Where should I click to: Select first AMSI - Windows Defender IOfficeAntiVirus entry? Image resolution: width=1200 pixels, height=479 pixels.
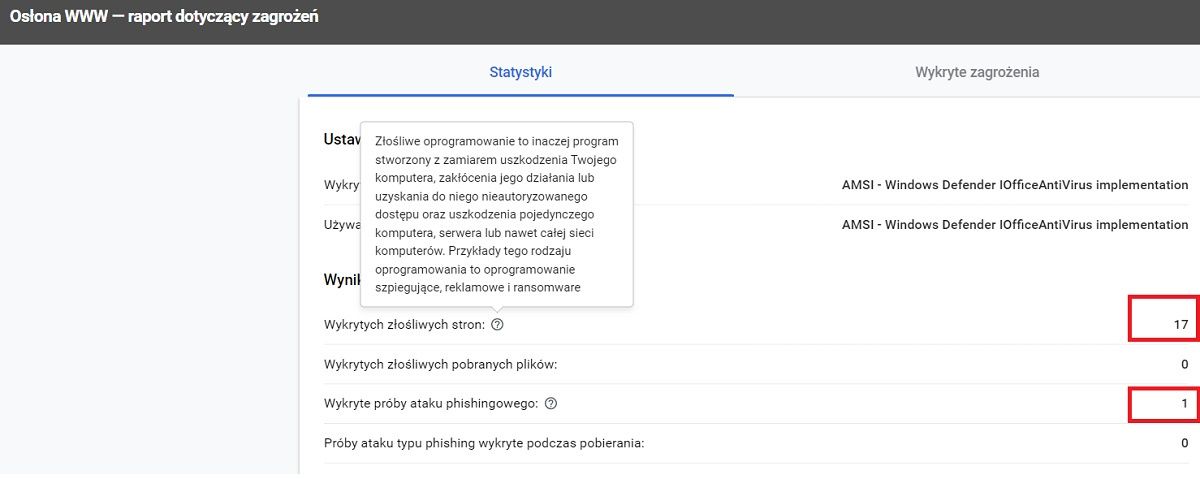pyautogui.click(x=1015, y=185)
